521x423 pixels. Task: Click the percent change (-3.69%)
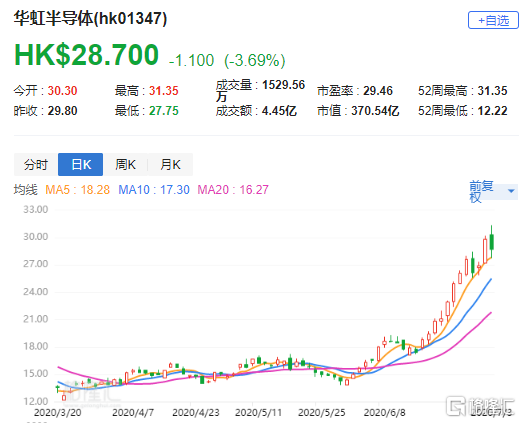(255, 61)
